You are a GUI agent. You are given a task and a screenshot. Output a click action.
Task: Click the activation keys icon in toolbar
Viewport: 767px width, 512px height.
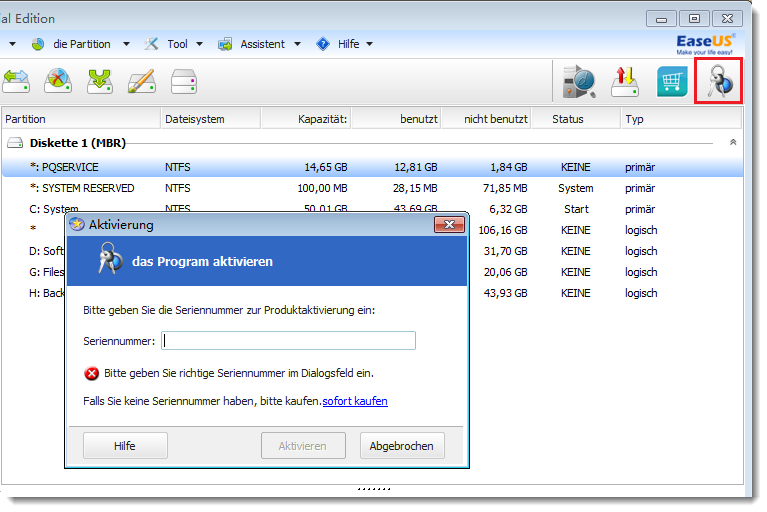click(718, 81)
